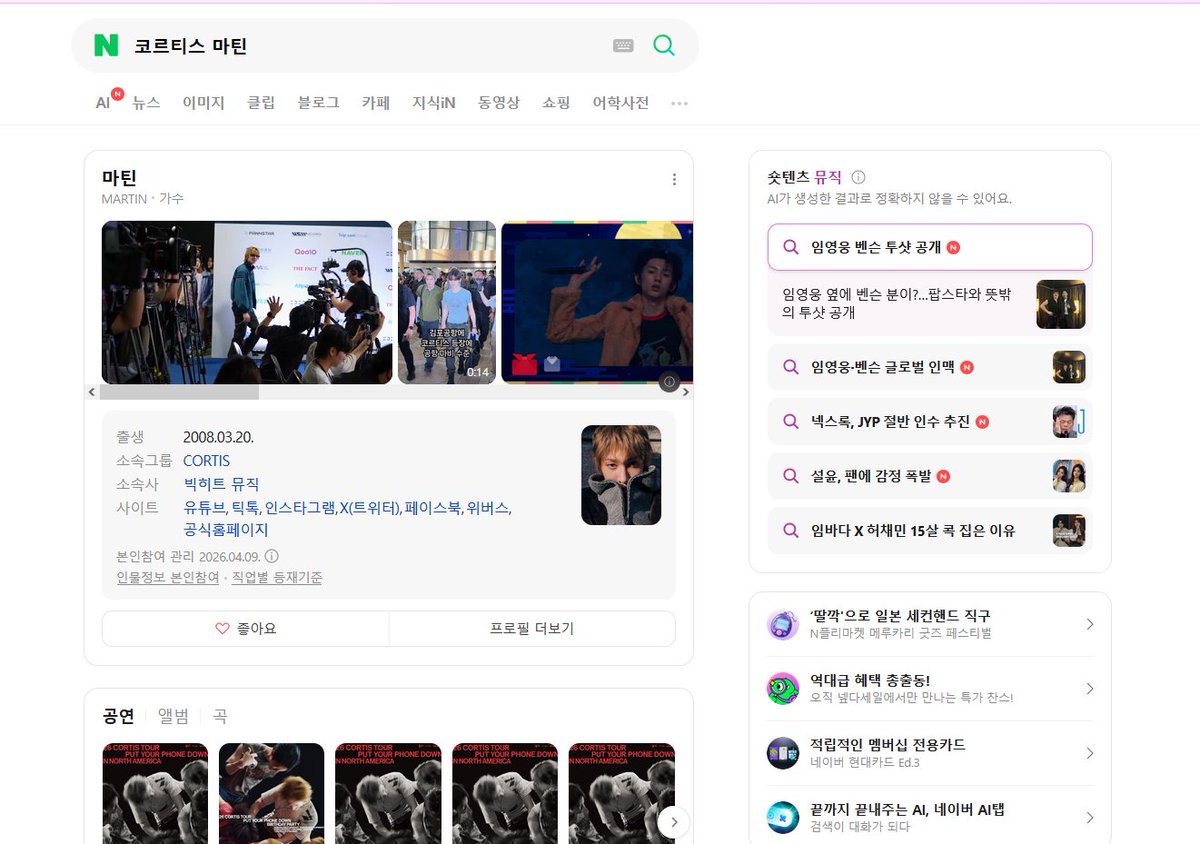
Task: Open the X(트위터) site link
Action: (x=369, y=508)
